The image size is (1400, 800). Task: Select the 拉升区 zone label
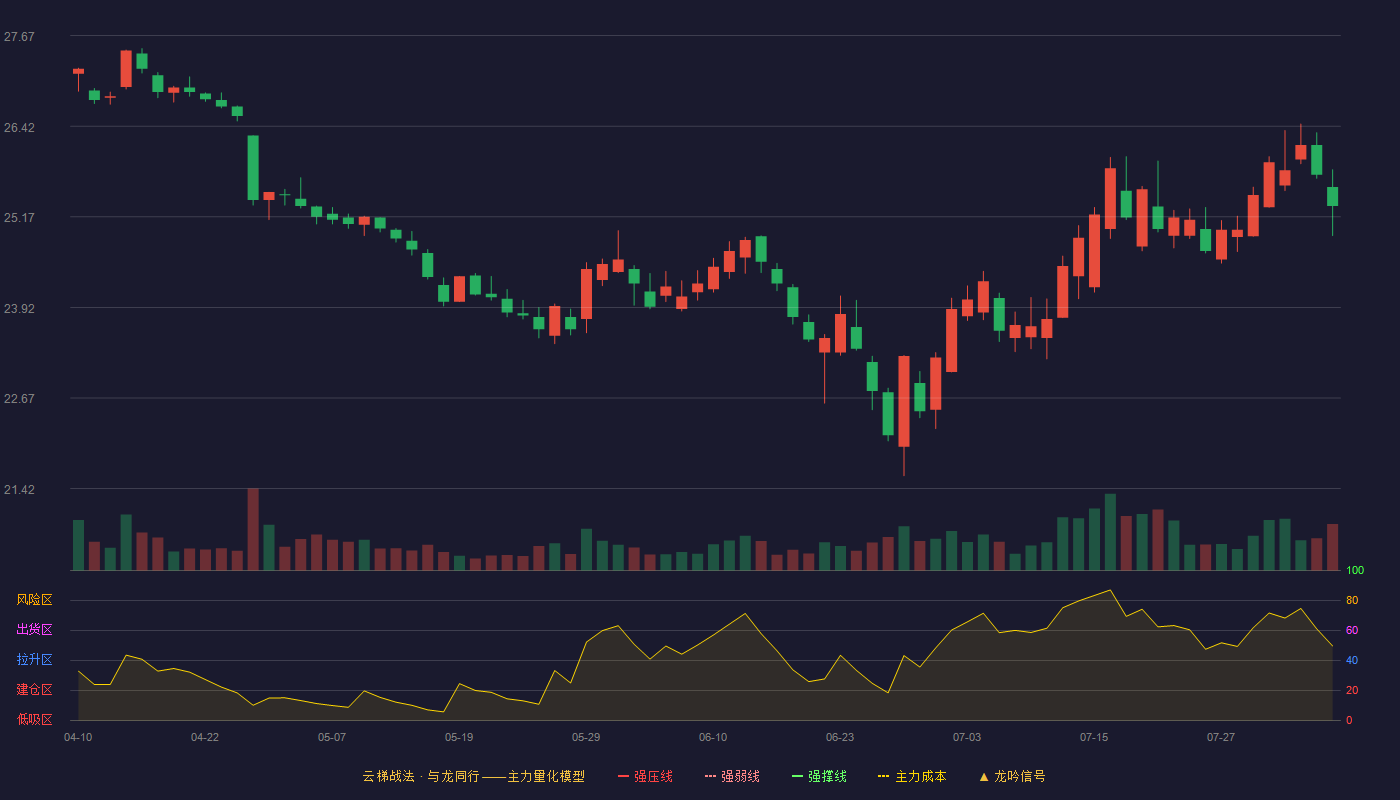click(x=34, y=660)
